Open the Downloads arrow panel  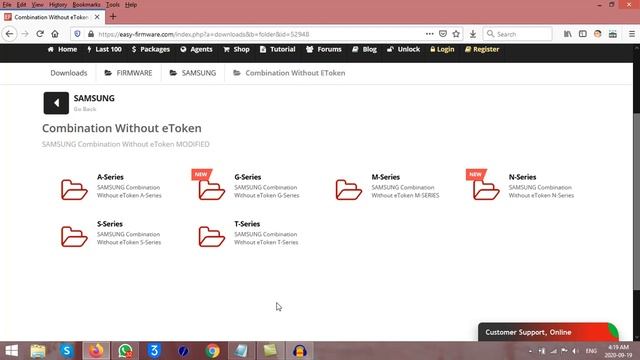[473, 34]
